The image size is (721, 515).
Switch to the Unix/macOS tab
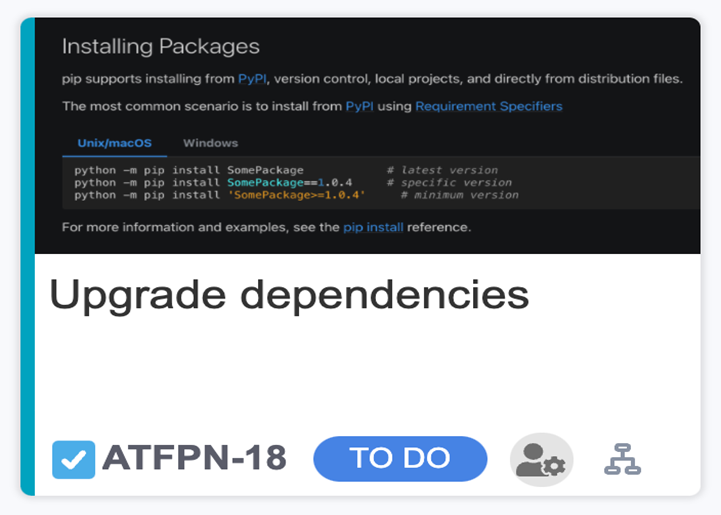pyautogui.click(x=114, y=143)
